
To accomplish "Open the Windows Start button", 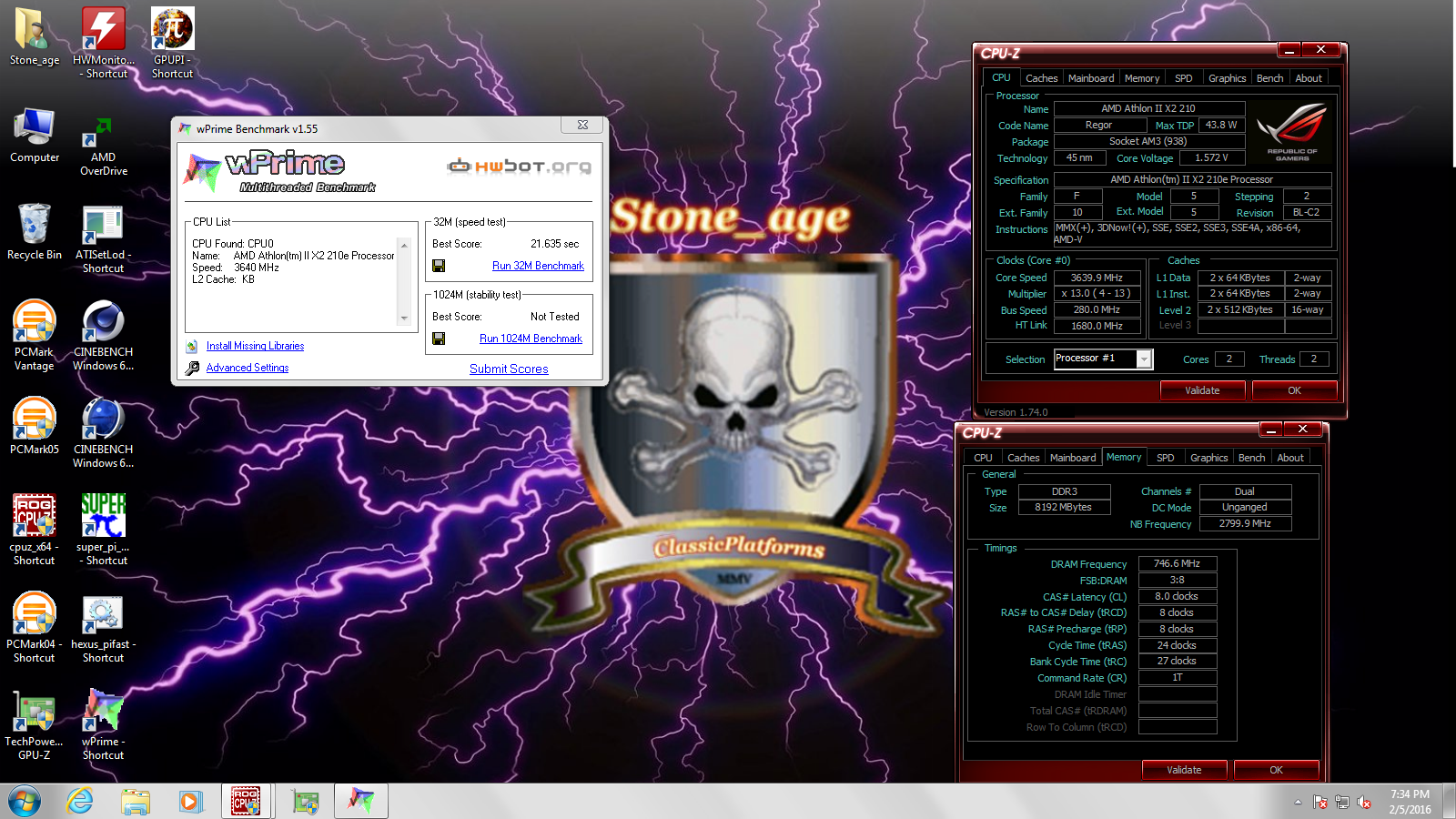I will [x=25, y=802].
